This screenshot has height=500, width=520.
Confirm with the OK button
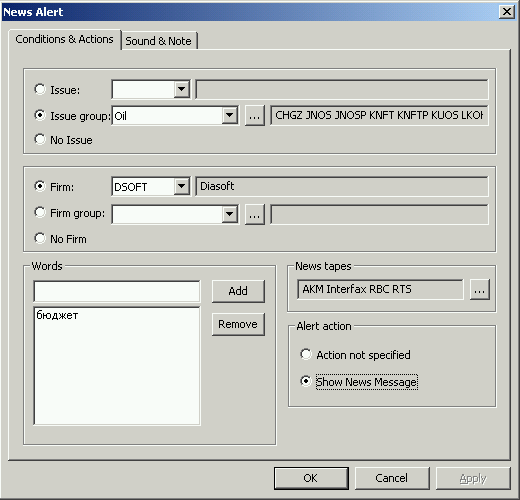pos(311,478)
